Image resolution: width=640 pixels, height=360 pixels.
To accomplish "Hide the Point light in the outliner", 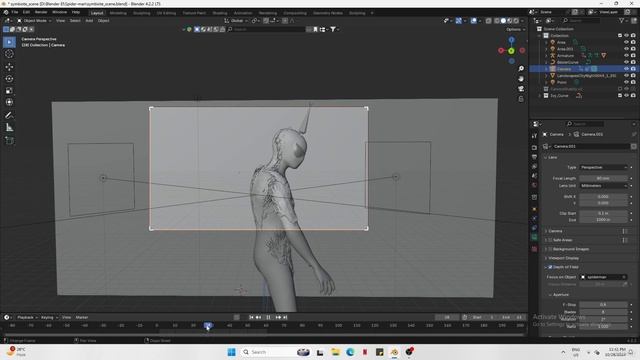I will [626, 82].
